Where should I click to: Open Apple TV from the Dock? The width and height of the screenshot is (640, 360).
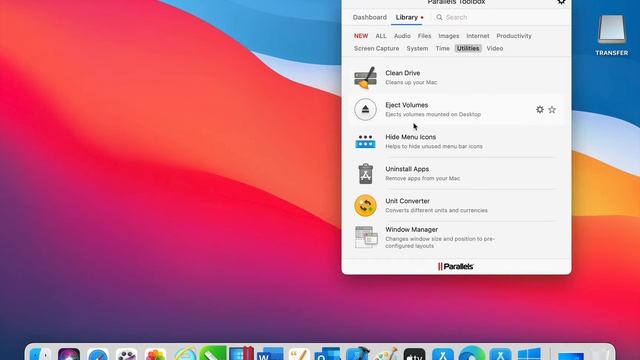coord(414,354)
